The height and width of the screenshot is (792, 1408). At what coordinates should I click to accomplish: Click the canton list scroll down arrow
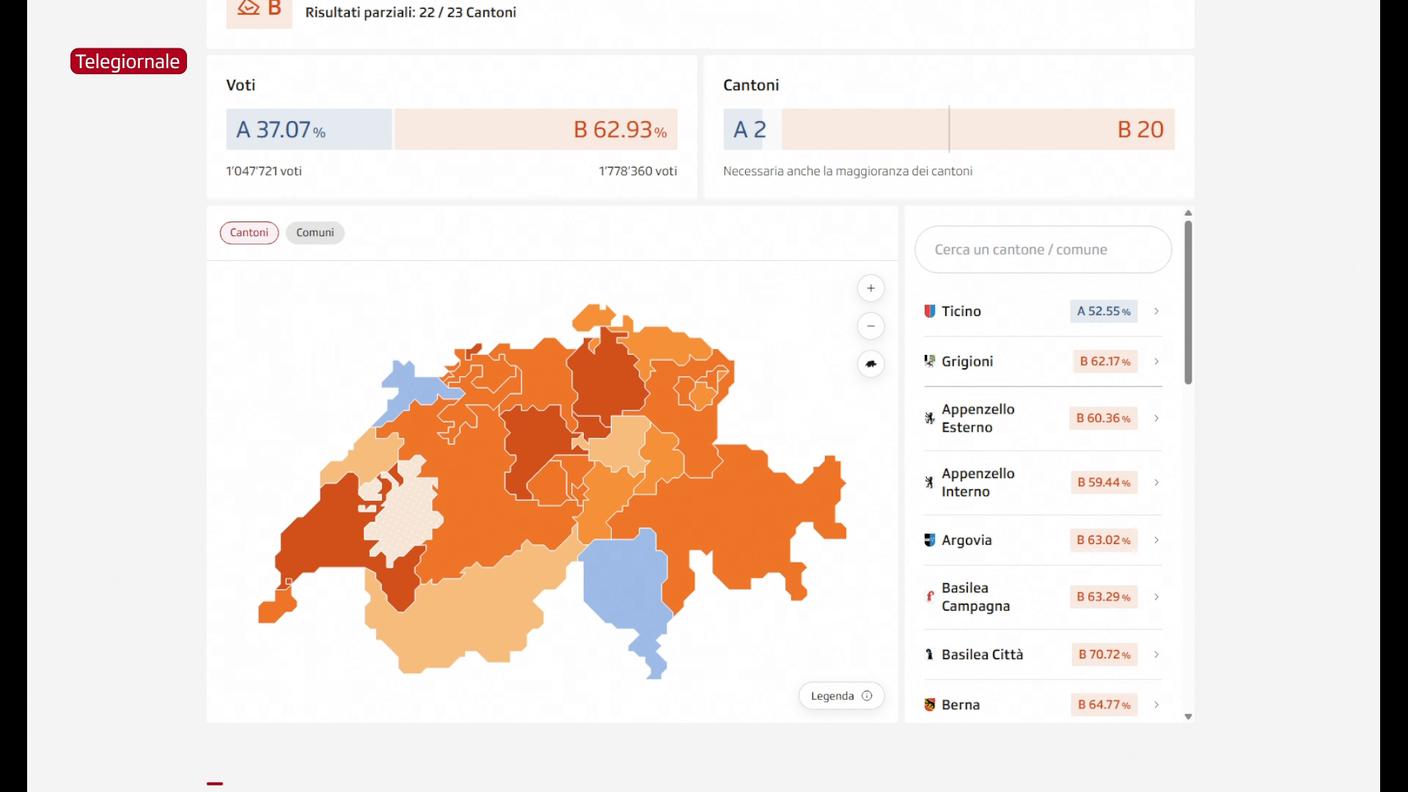click(1188, 716)
